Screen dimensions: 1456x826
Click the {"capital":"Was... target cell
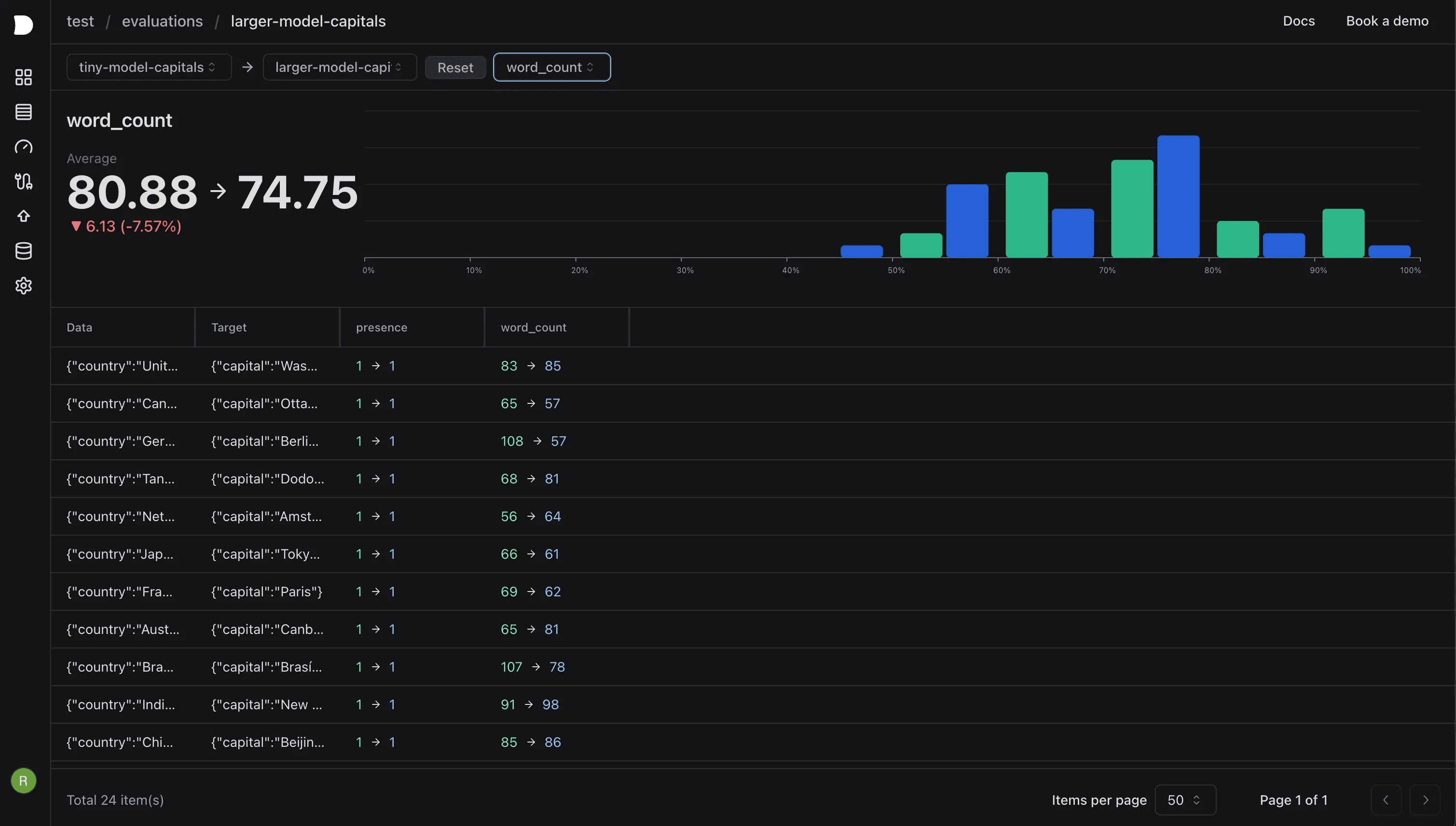click(264, 366)
